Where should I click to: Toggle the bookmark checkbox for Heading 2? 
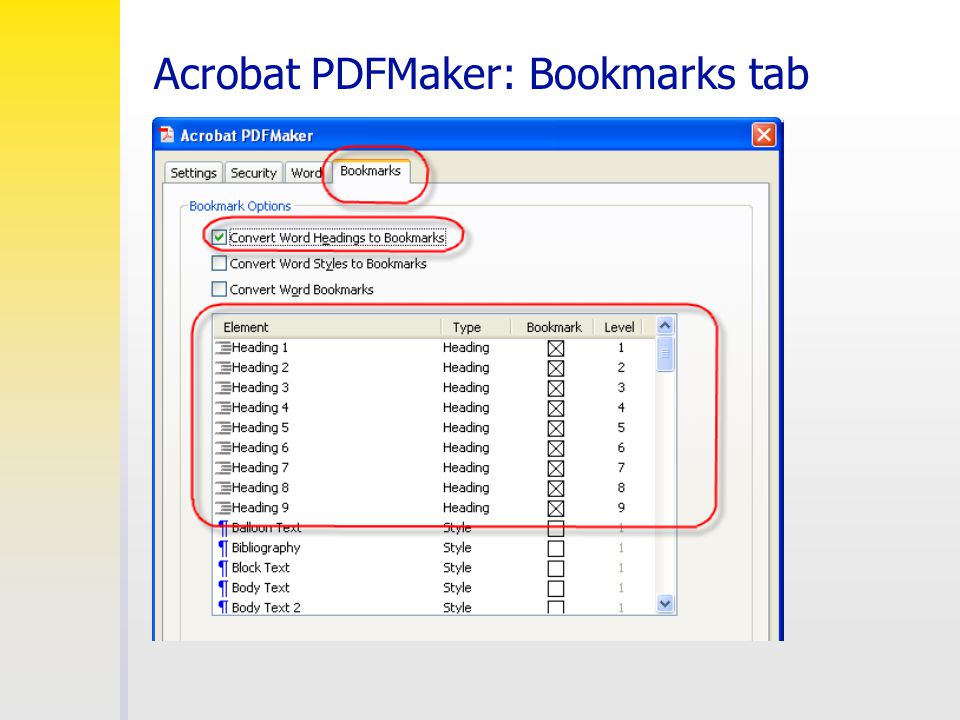click(x=555, y=369)
